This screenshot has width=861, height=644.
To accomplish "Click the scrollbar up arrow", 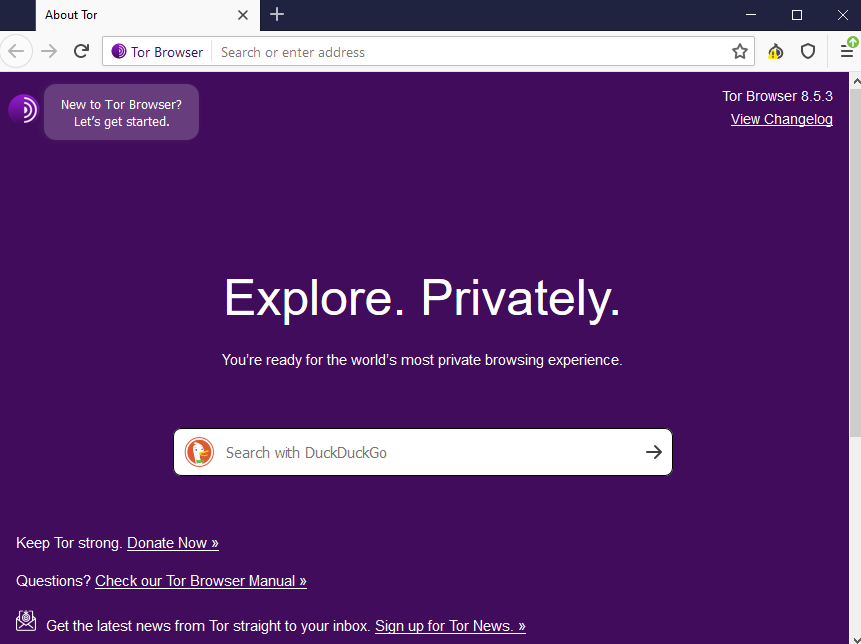I will 856,81.
